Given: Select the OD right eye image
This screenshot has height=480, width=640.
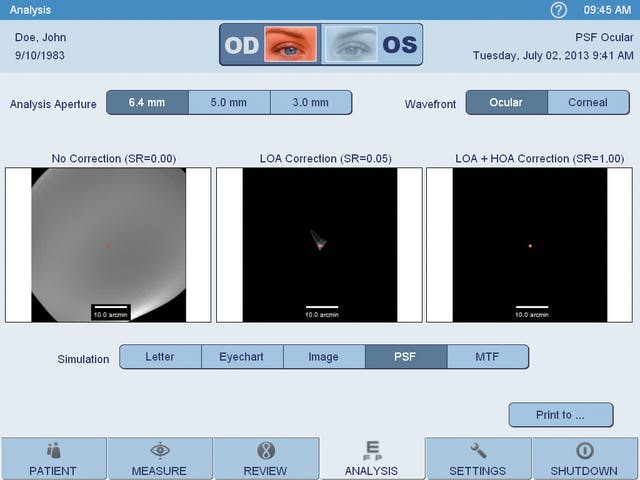Looking at the screenshot, I should coord(290,45).
